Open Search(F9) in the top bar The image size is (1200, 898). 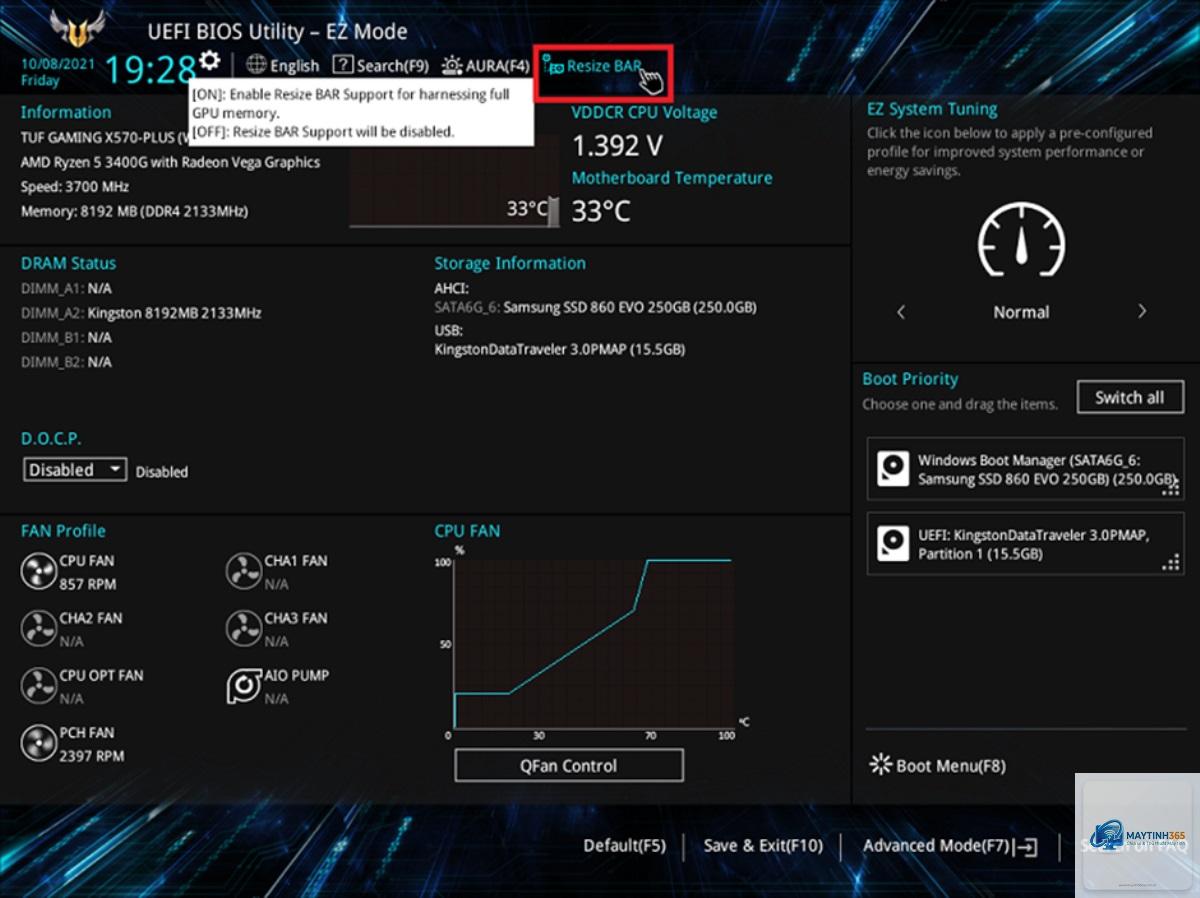click(381, 66)
